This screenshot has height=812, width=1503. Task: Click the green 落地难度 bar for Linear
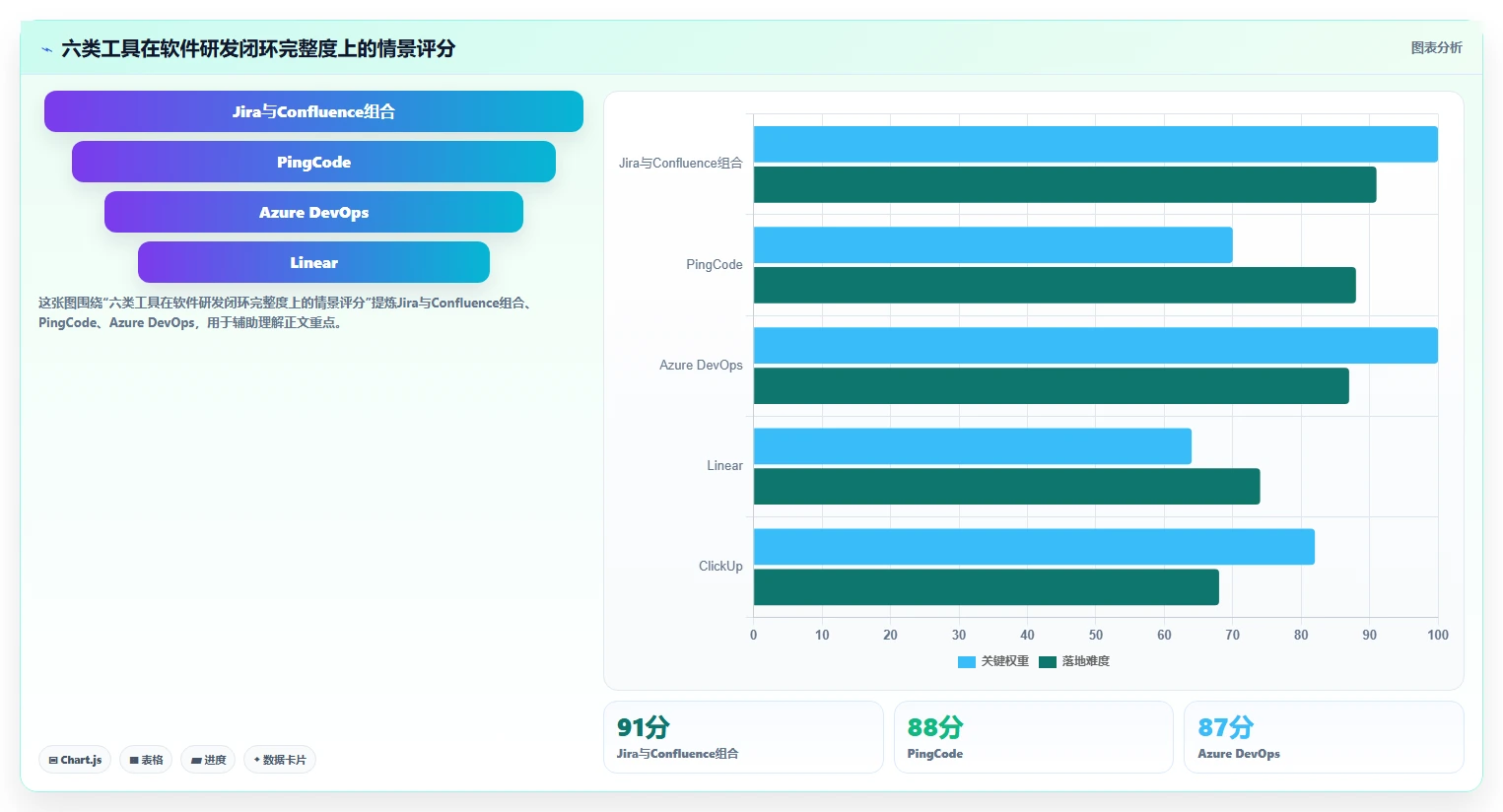(1007, 486)
